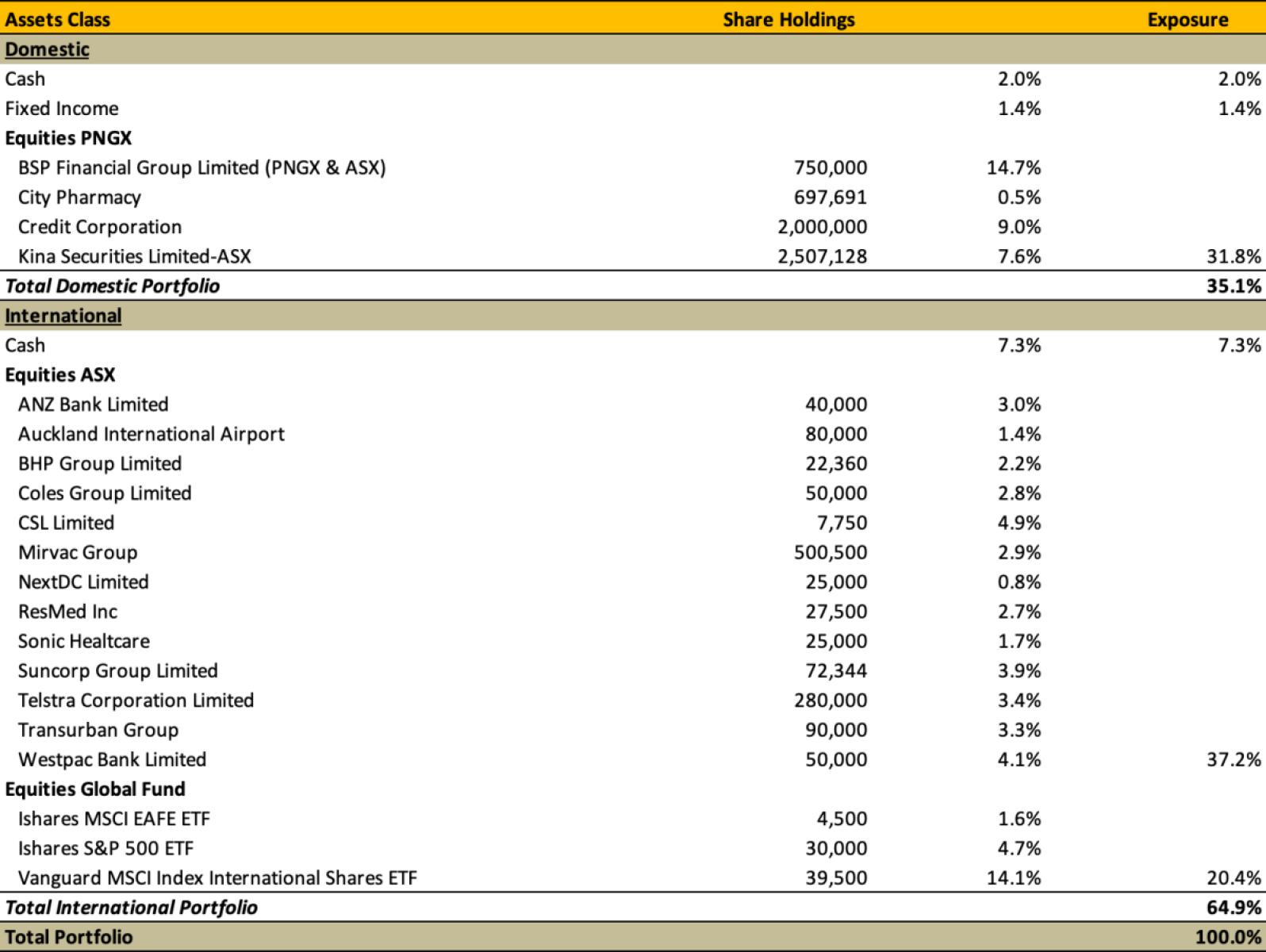This screenshot has width=1266, height=952.
Task: Select the 35.1% domestic total value
Action: coord(1234,286)
